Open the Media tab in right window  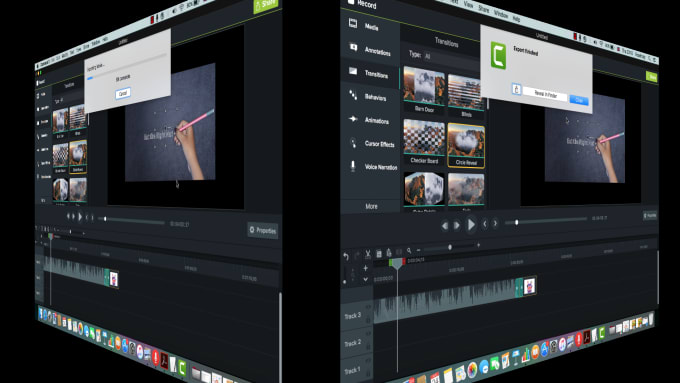click(371, 26)
